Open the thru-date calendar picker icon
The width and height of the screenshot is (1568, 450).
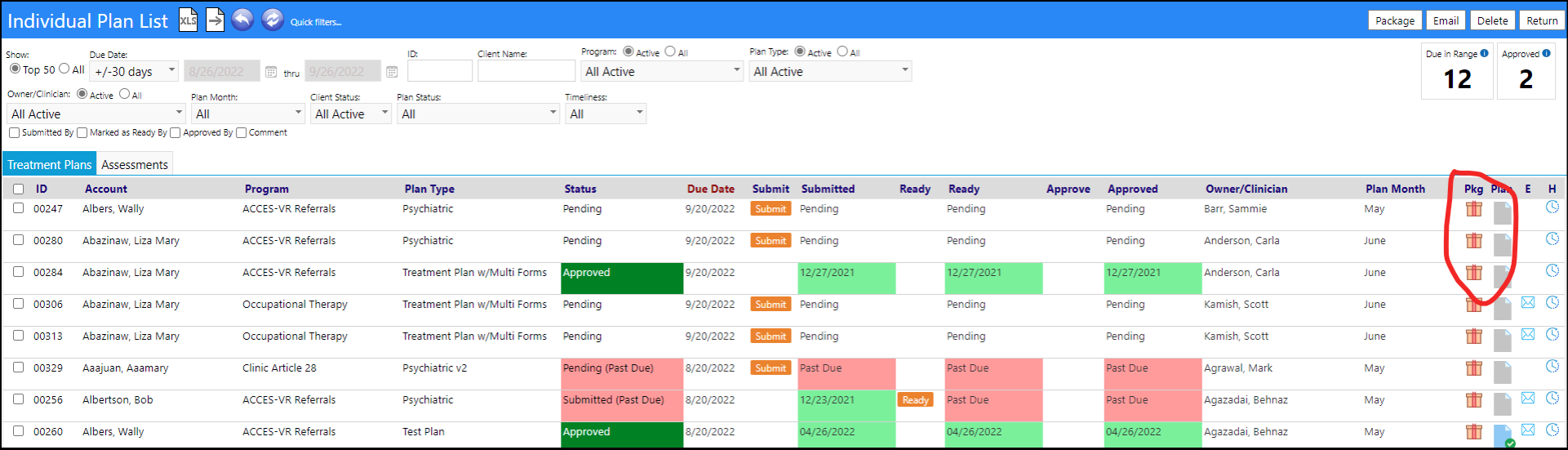click(x=392, y=72)
